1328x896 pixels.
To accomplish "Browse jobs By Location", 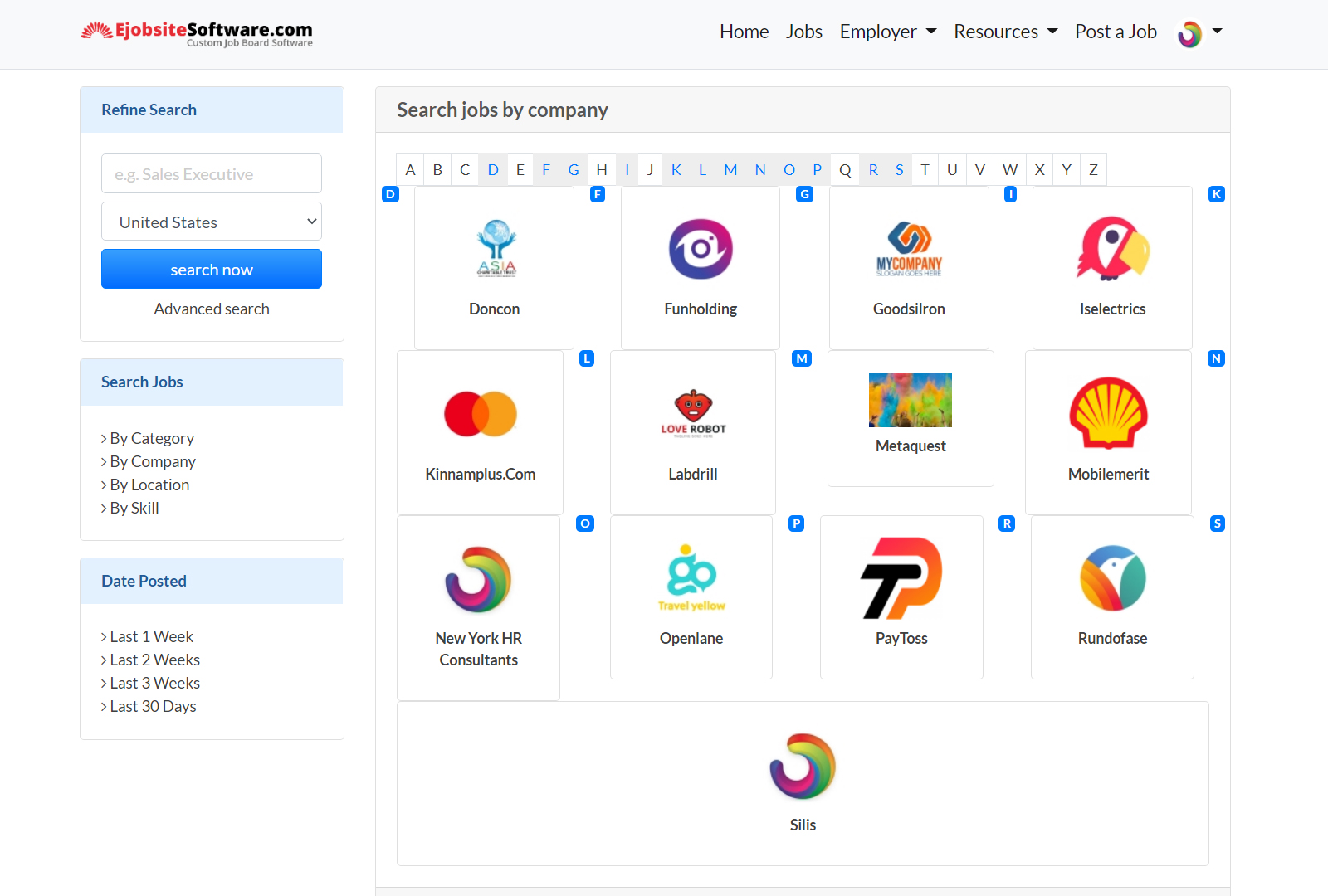I will pyautogui.click(x=149, y=485).
